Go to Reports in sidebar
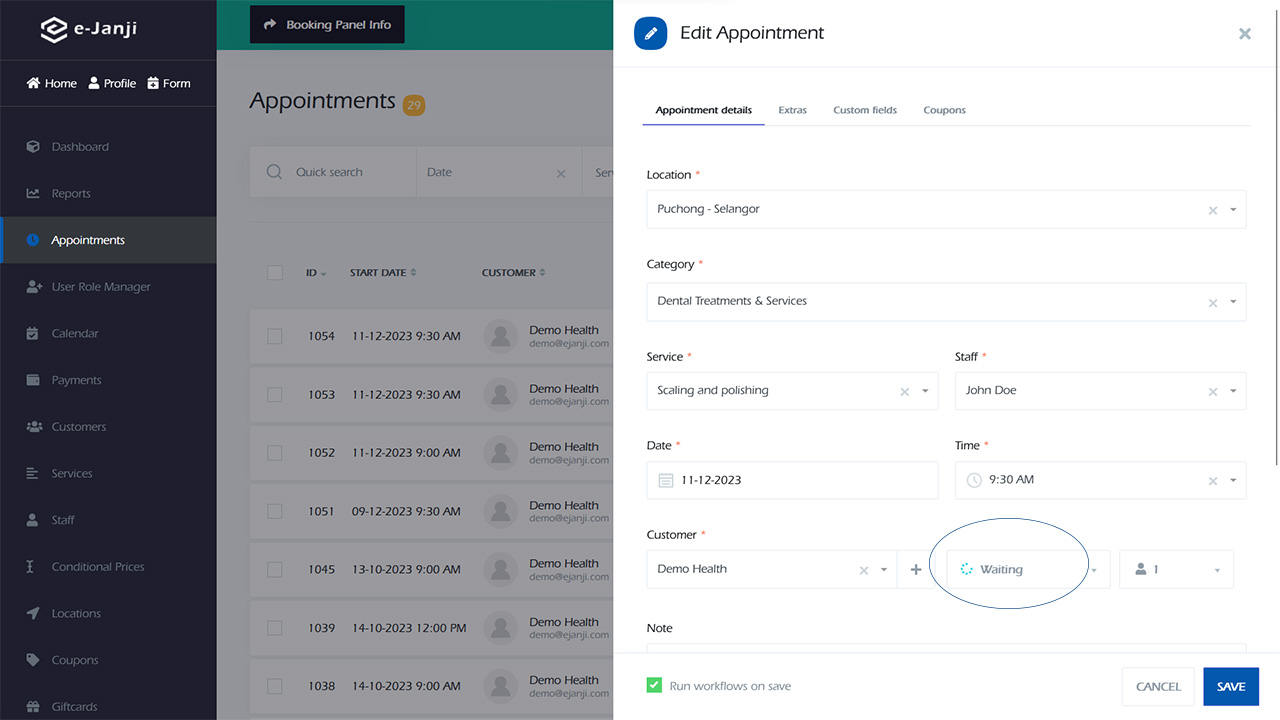This screenshot has height=720, width=1280. pos(70,194)
